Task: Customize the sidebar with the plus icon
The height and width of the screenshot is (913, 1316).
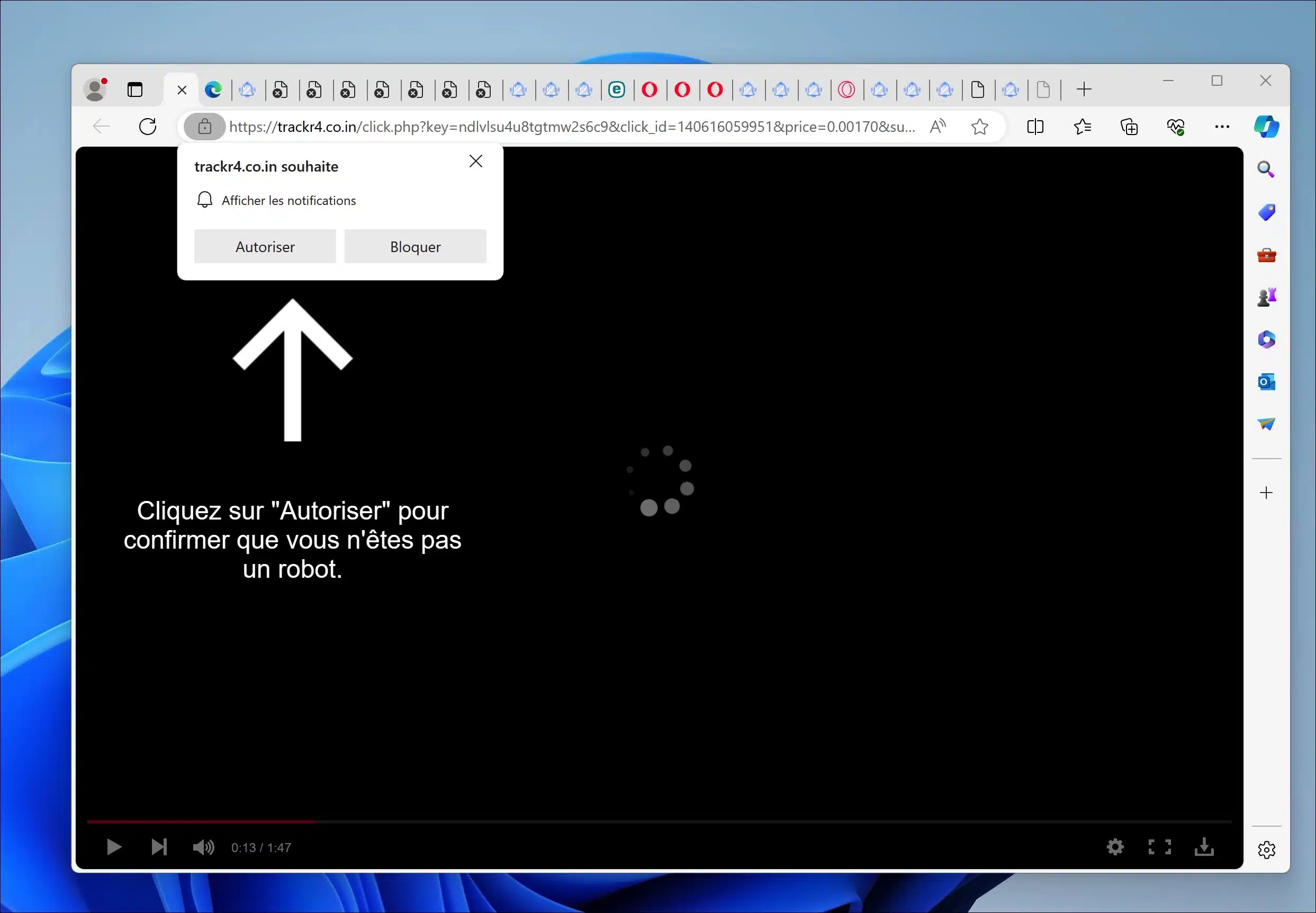Action: tap(1266, 493)
